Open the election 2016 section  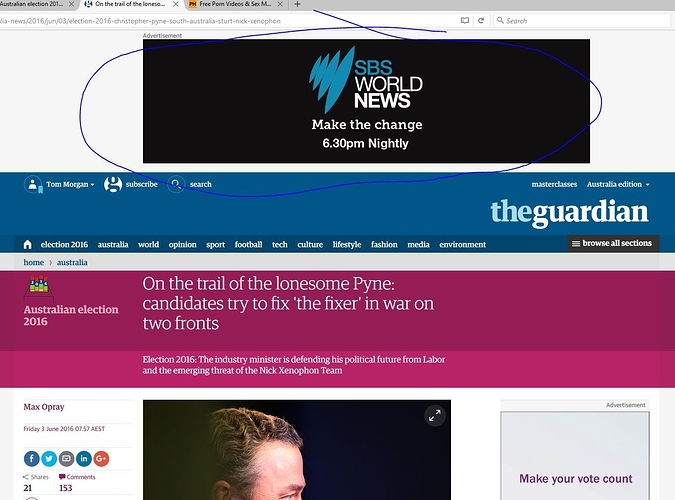pyautogui.click(x=64, y=245)
